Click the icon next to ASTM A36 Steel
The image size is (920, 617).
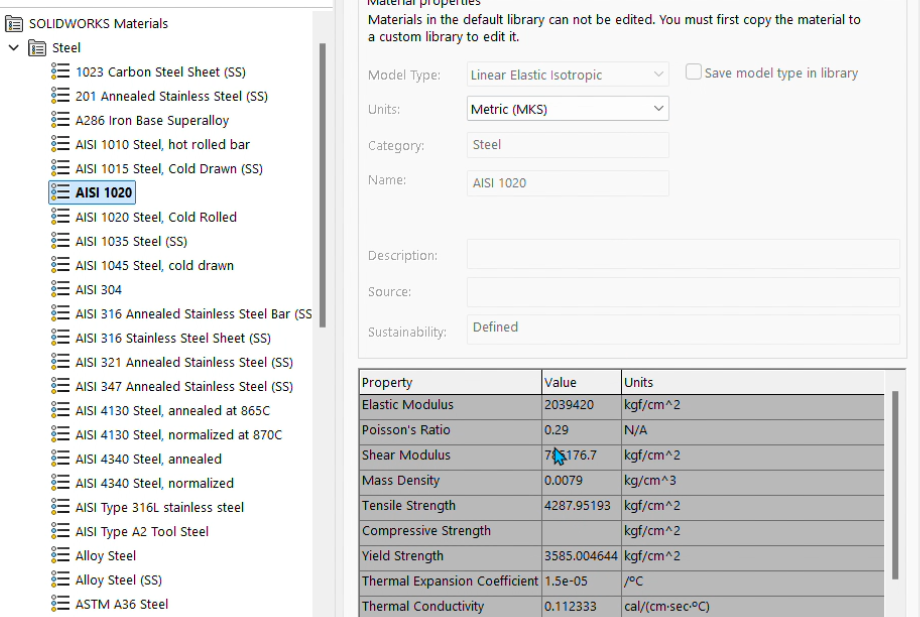tap(60, 604)
